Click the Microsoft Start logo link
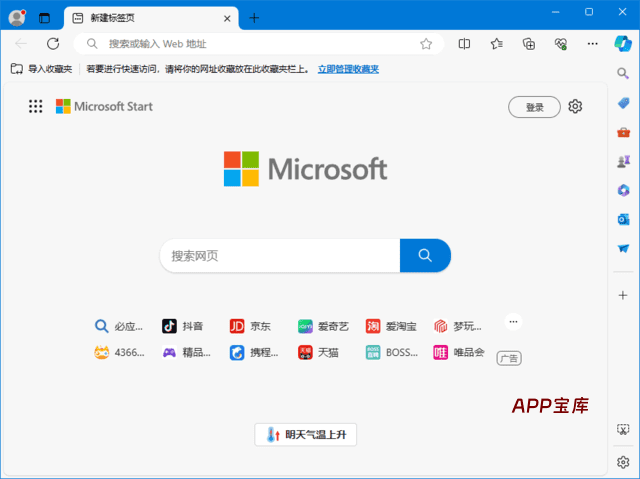 tap(104, 106)
